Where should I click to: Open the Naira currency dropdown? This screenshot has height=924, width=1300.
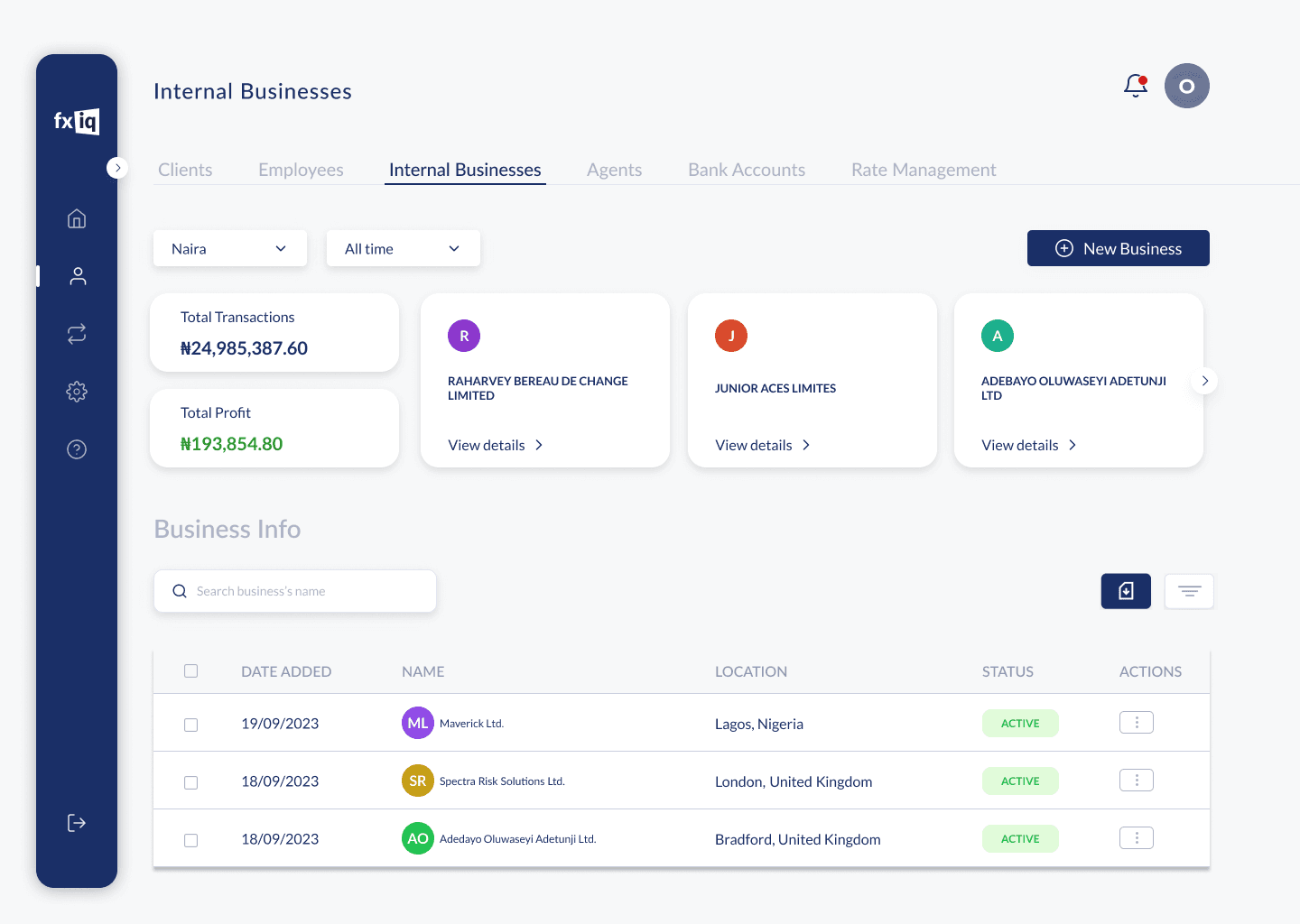tap(230, 248)
